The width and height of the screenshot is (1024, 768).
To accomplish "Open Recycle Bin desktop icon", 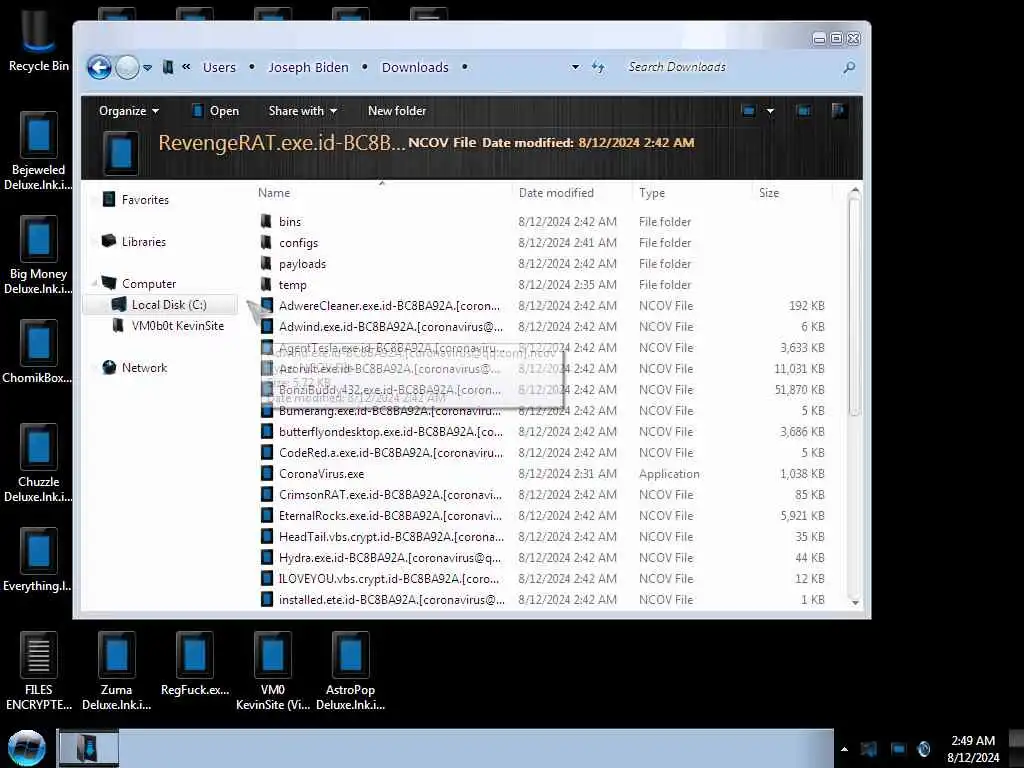I will point(38,39).
